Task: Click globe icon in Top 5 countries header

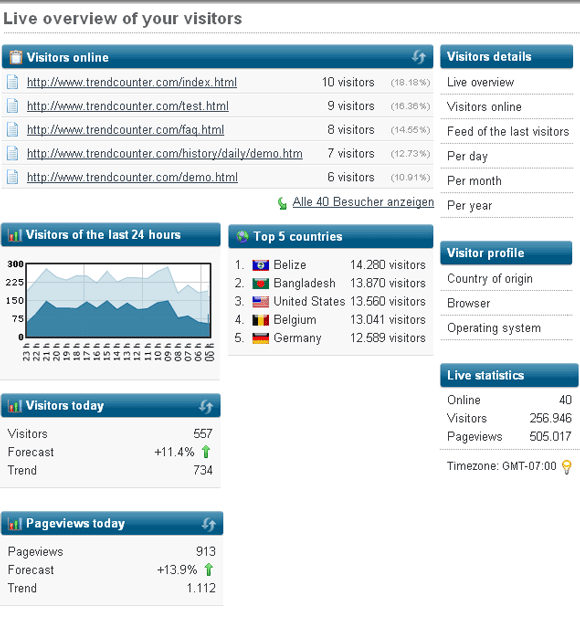Action: pyautogui.click(x=242, y=236)
